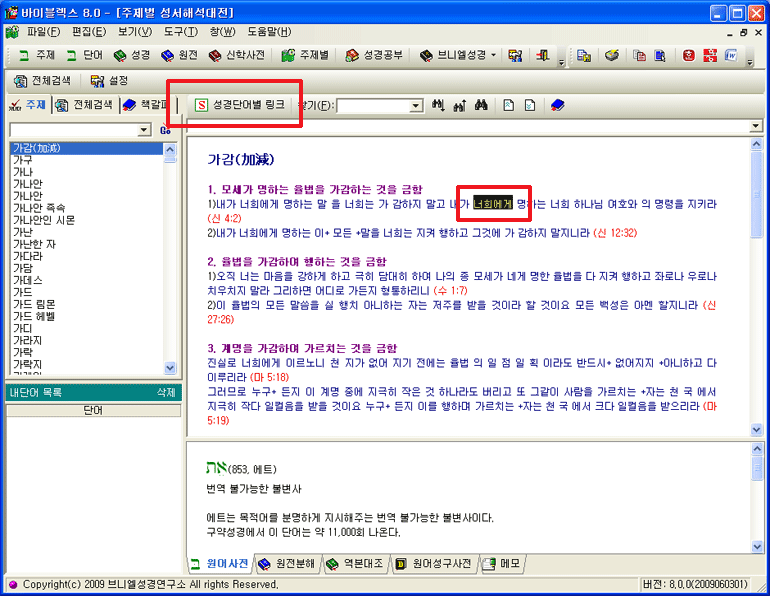The width and height of the screenshot is (770, 596).
Task: Click the plain binoculars search icon
Action: click(481, 105)
